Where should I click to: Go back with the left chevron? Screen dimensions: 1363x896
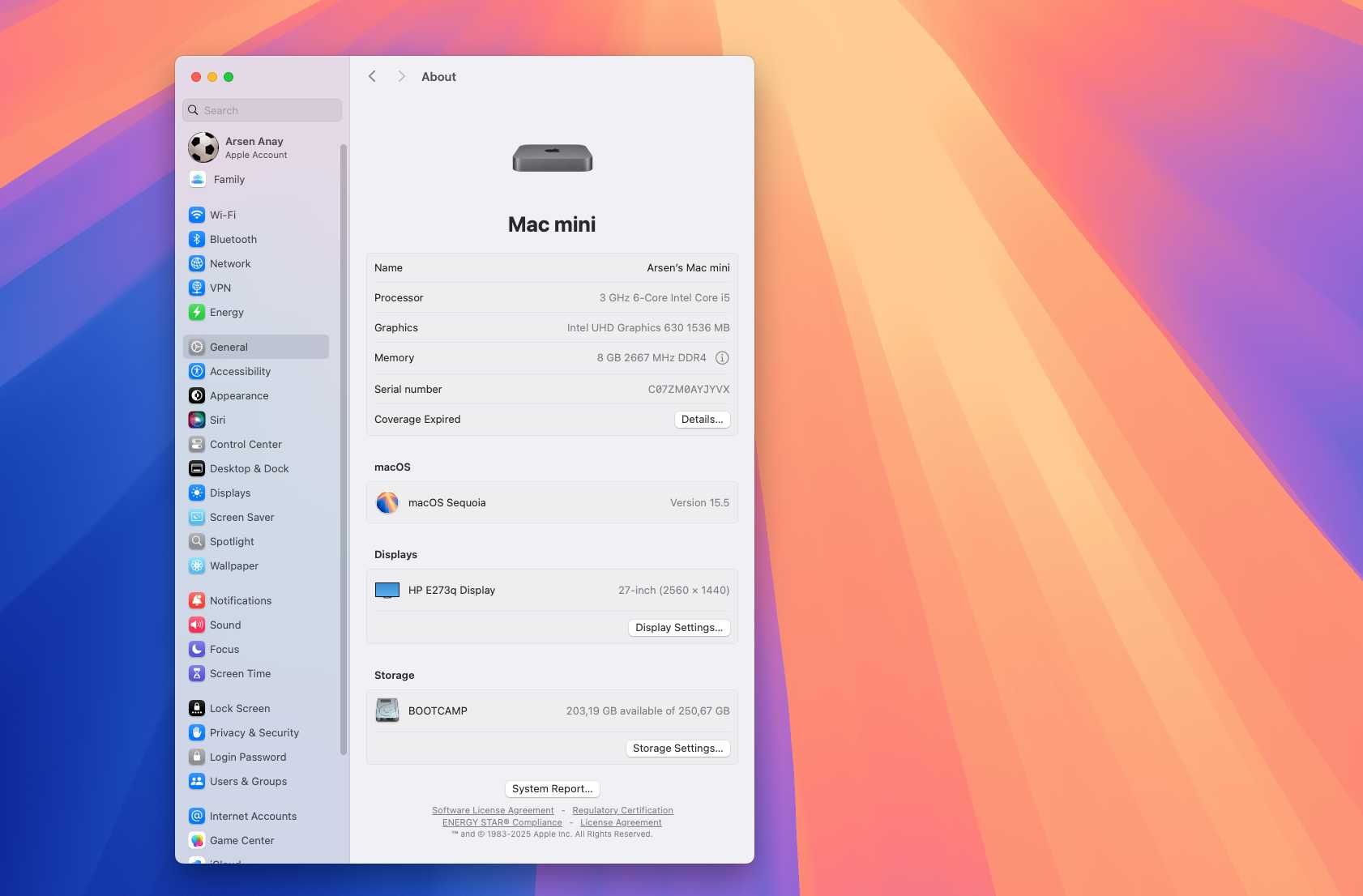coord(372,76)
